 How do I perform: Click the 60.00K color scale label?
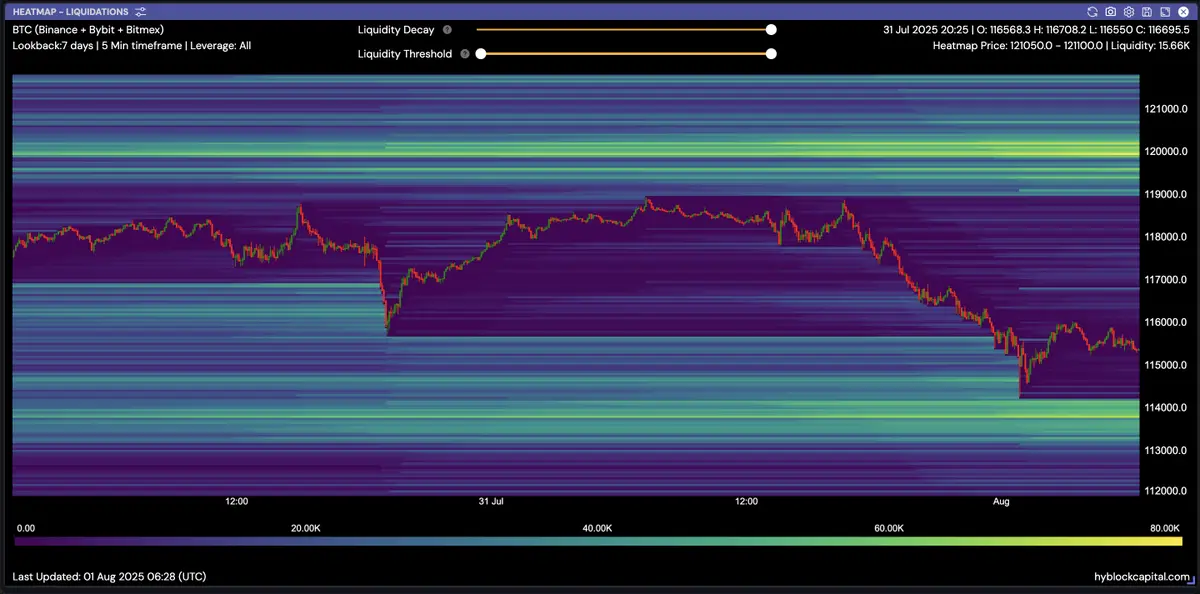[x=889, y=528]
